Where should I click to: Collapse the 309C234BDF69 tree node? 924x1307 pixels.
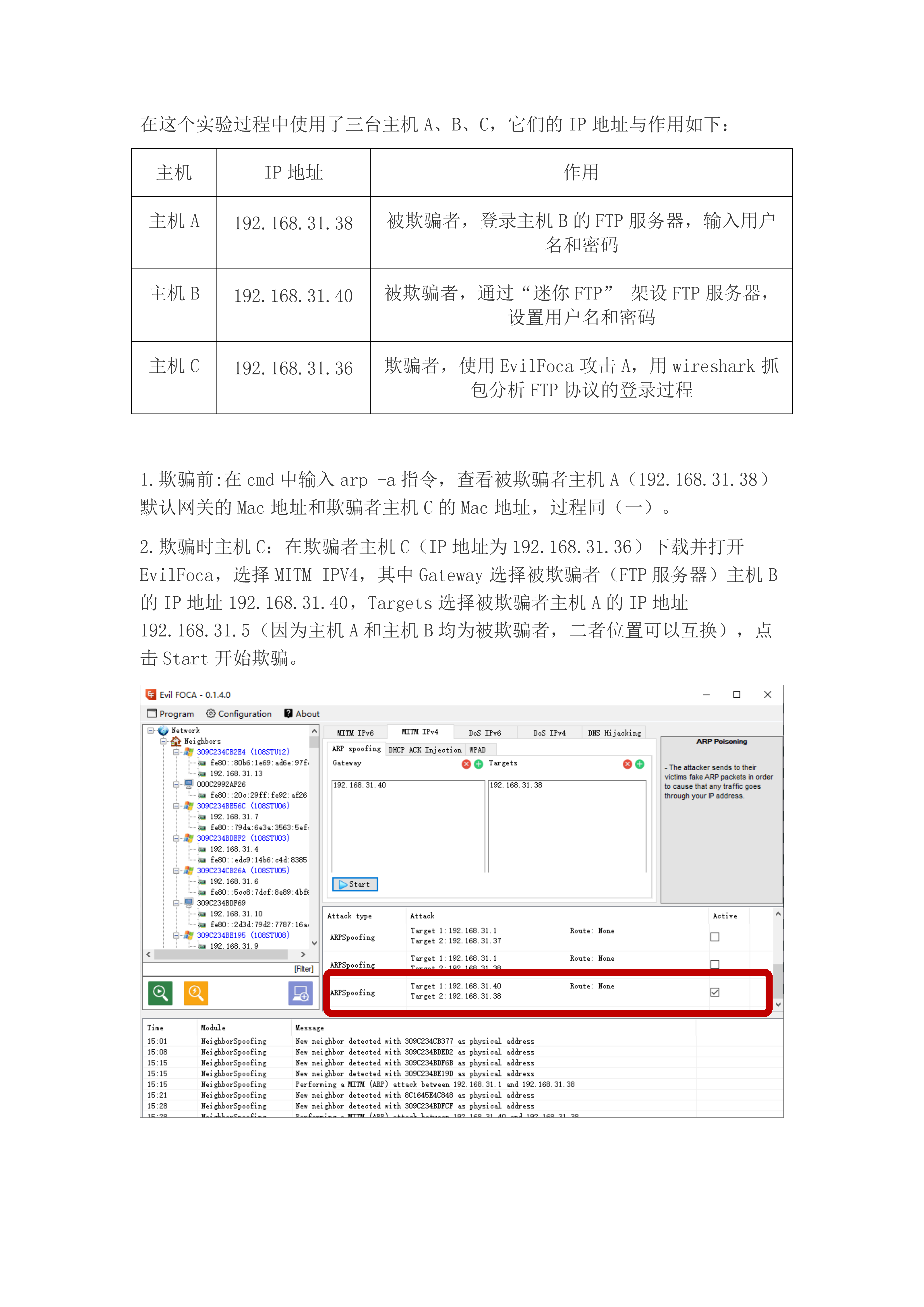176,903
